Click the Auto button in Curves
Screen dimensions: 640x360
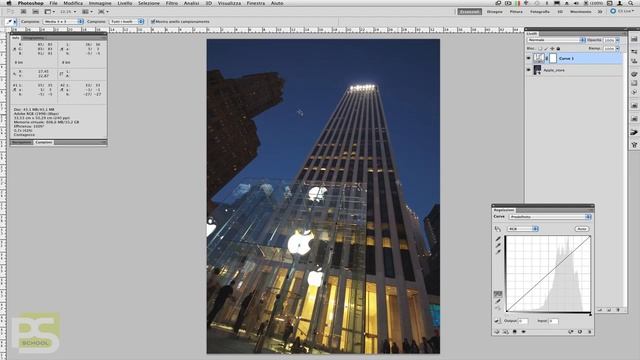582,229
